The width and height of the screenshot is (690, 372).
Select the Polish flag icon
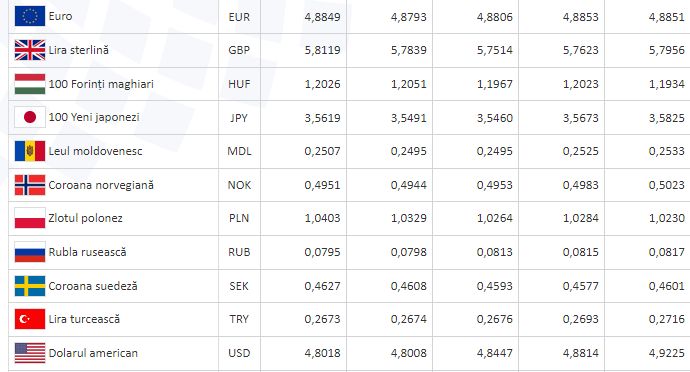pyautogui.click(x=29, y=218)
